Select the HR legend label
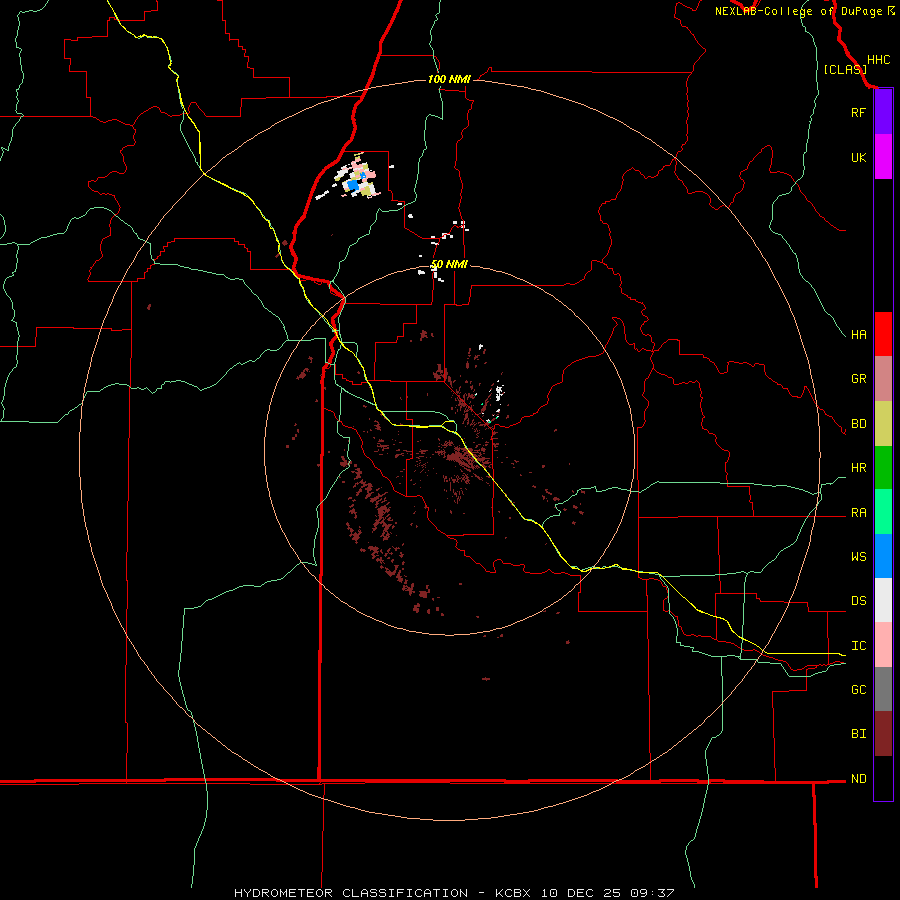 coord(858,468)
